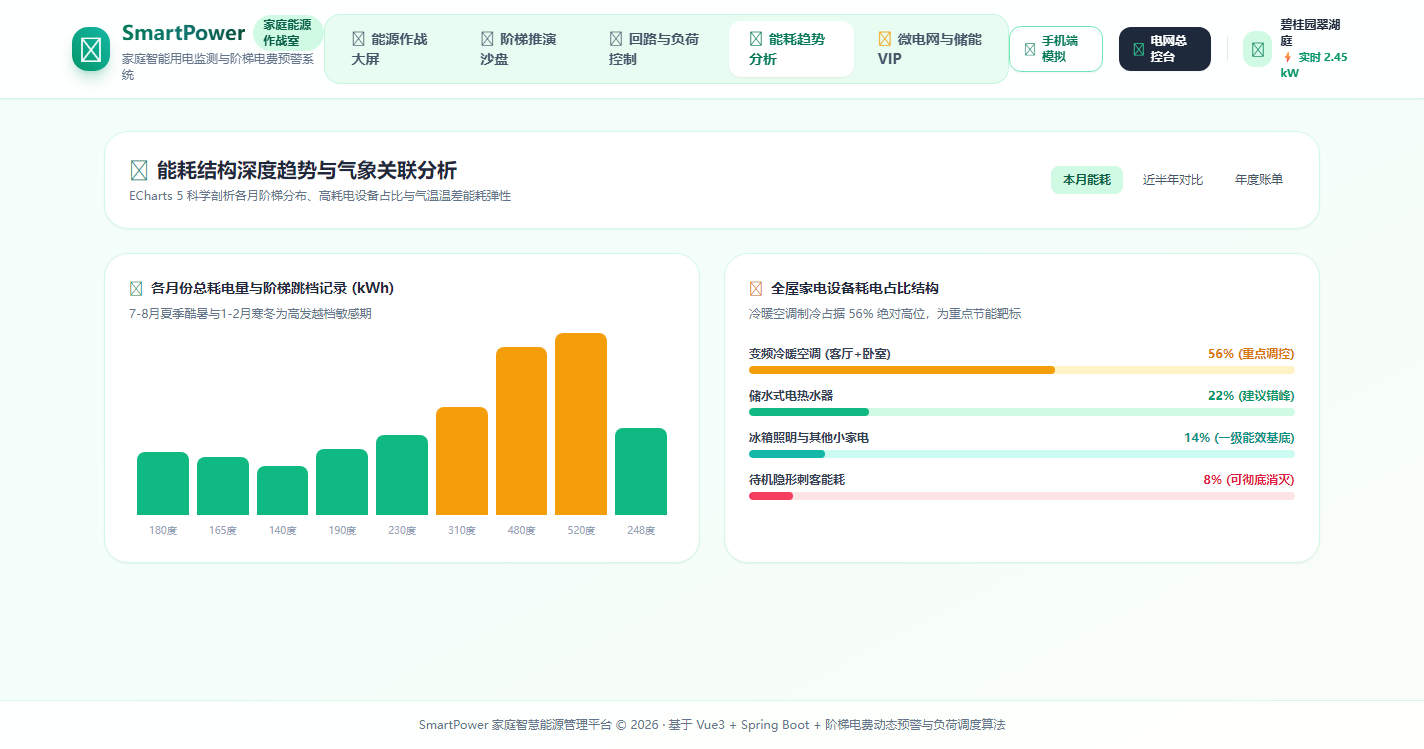Click the lightning icon next to 实时 2.45 kW

coord(1287,57)
